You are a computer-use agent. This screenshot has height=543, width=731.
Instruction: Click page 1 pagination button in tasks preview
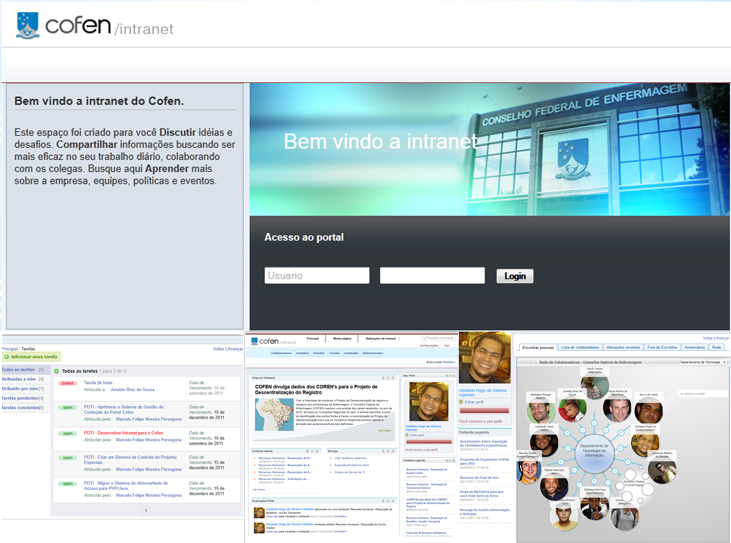coord(145,510)
